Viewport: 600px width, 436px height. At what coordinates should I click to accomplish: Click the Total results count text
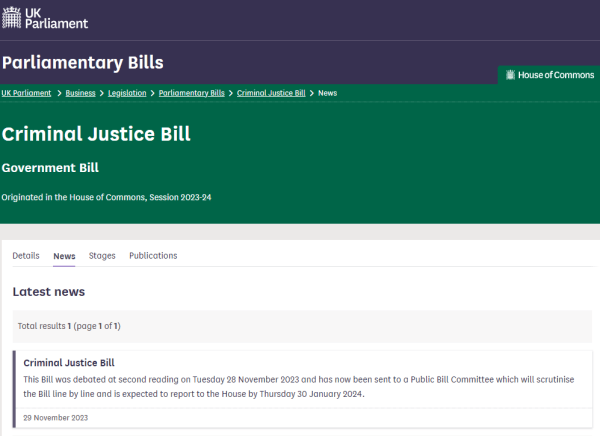tap(69, 326)
